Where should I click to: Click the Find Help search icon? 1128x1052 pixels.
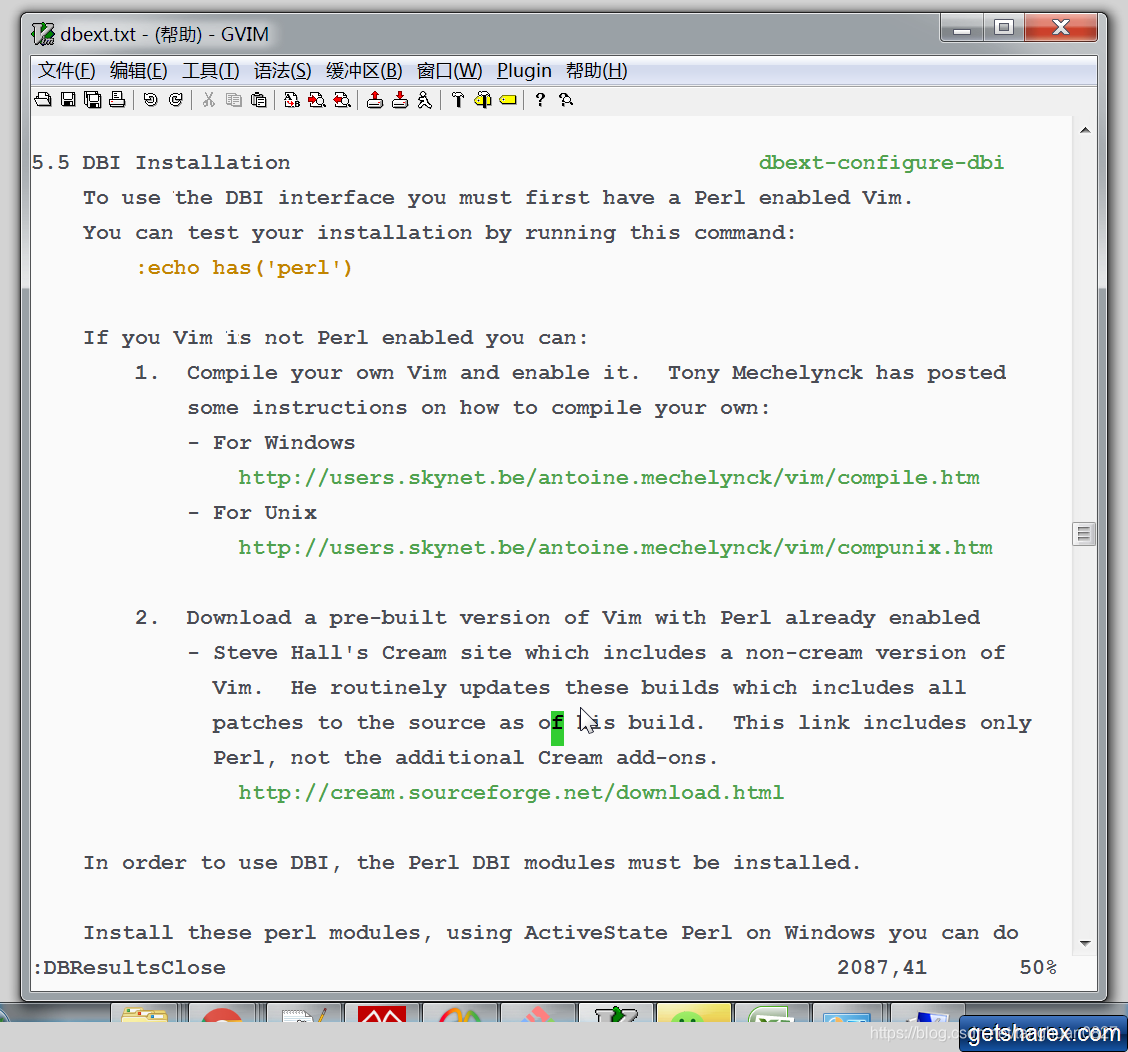point(566,100)
